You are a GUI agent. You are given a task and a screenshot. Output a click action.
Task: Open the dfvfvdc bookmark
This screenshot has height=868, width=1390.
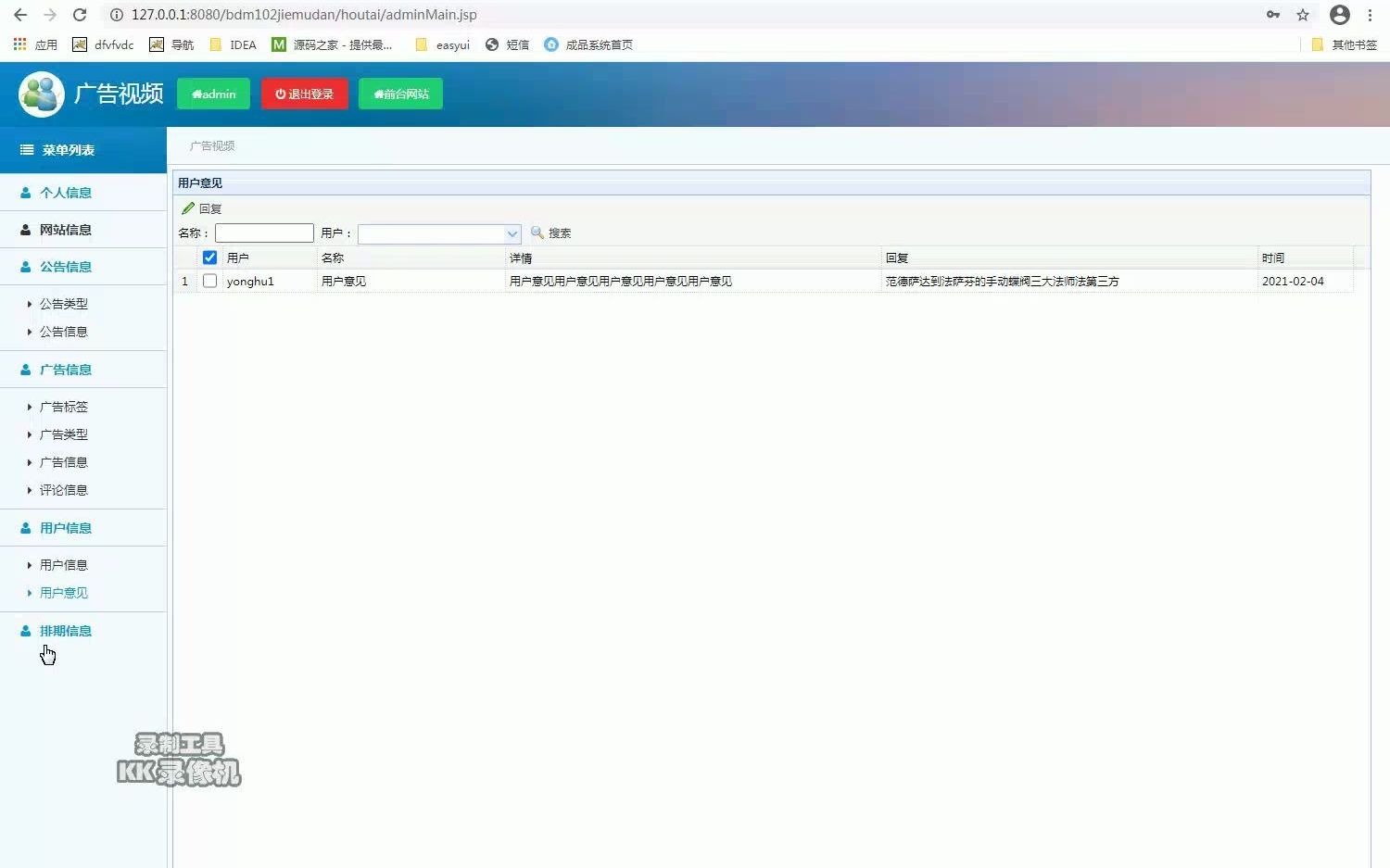click(x=103, y=44)
